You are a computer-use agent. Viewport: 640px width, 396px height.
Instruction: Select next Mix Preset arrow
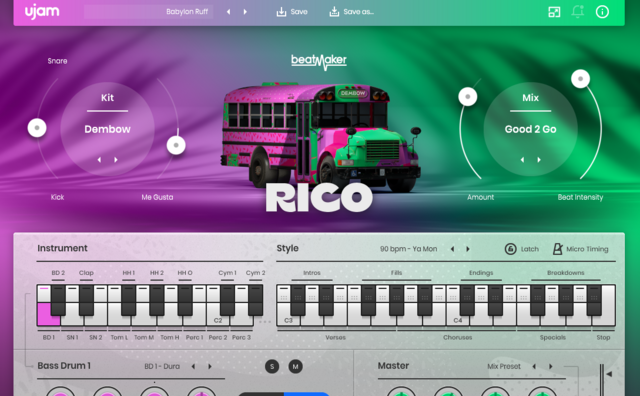(x=550, y=366)
